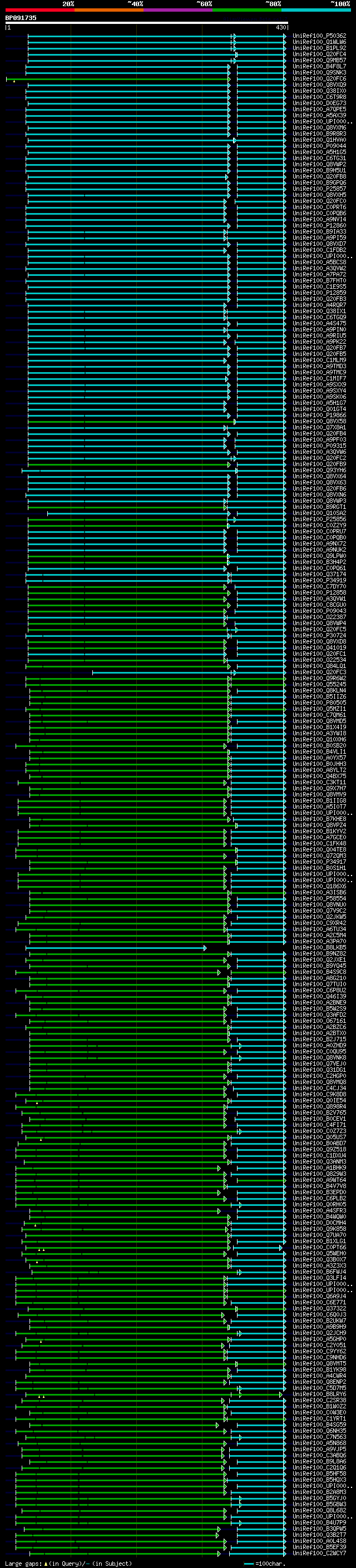Open the UniRef100_D0EG73 hit label
The height and width of the screenshot is (1568, 356).
click(319, 103)
